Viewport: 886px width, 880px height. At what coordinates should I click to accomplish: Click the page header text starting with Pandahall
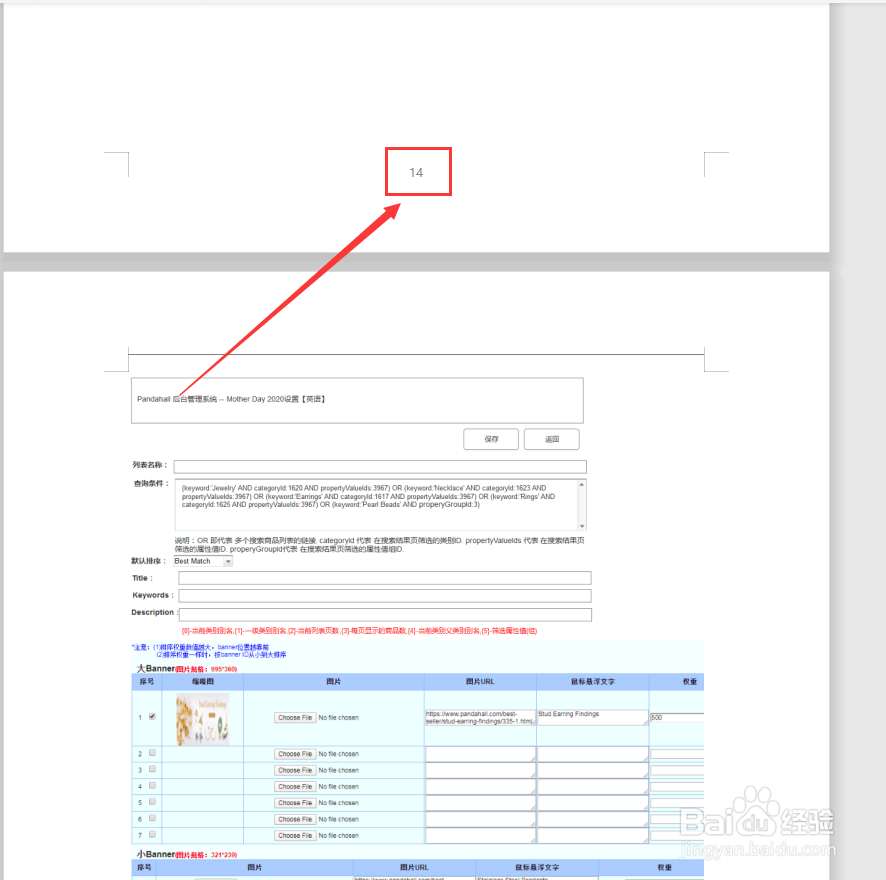231,399
